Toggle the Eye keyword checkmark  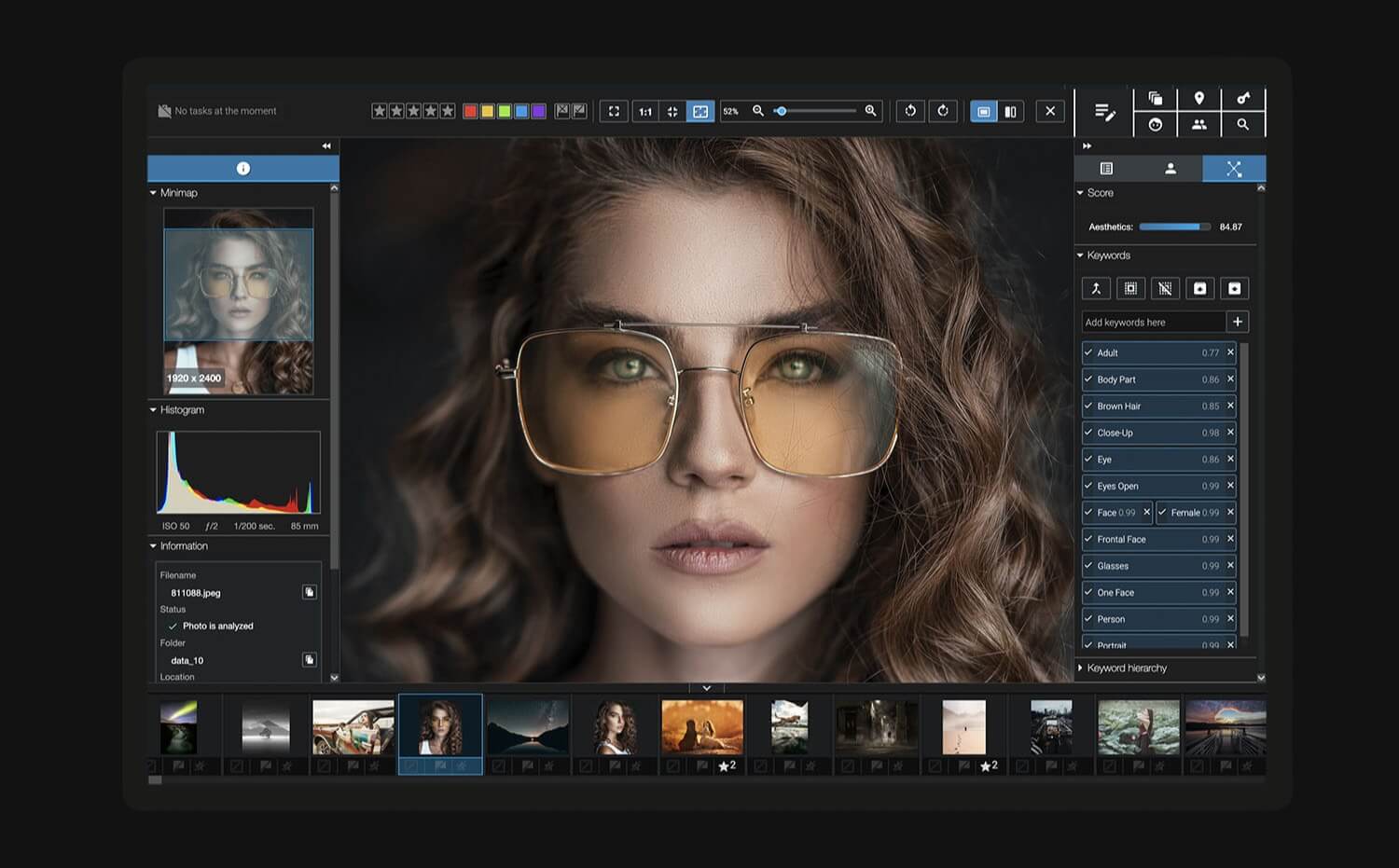(x=1088, y=459)
